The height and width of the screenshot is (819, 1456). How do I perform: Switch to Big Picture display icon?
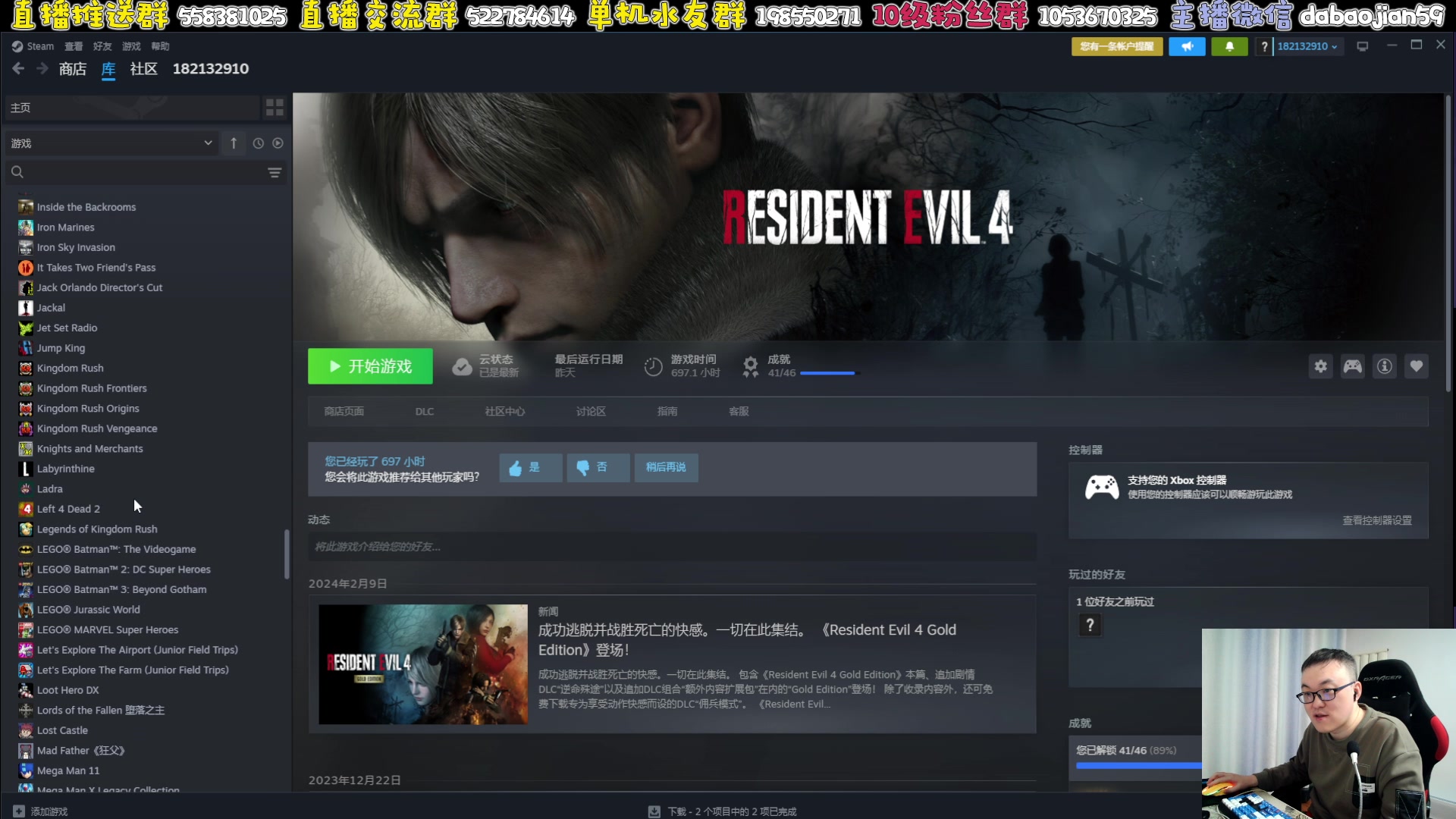coord(1363,46)
